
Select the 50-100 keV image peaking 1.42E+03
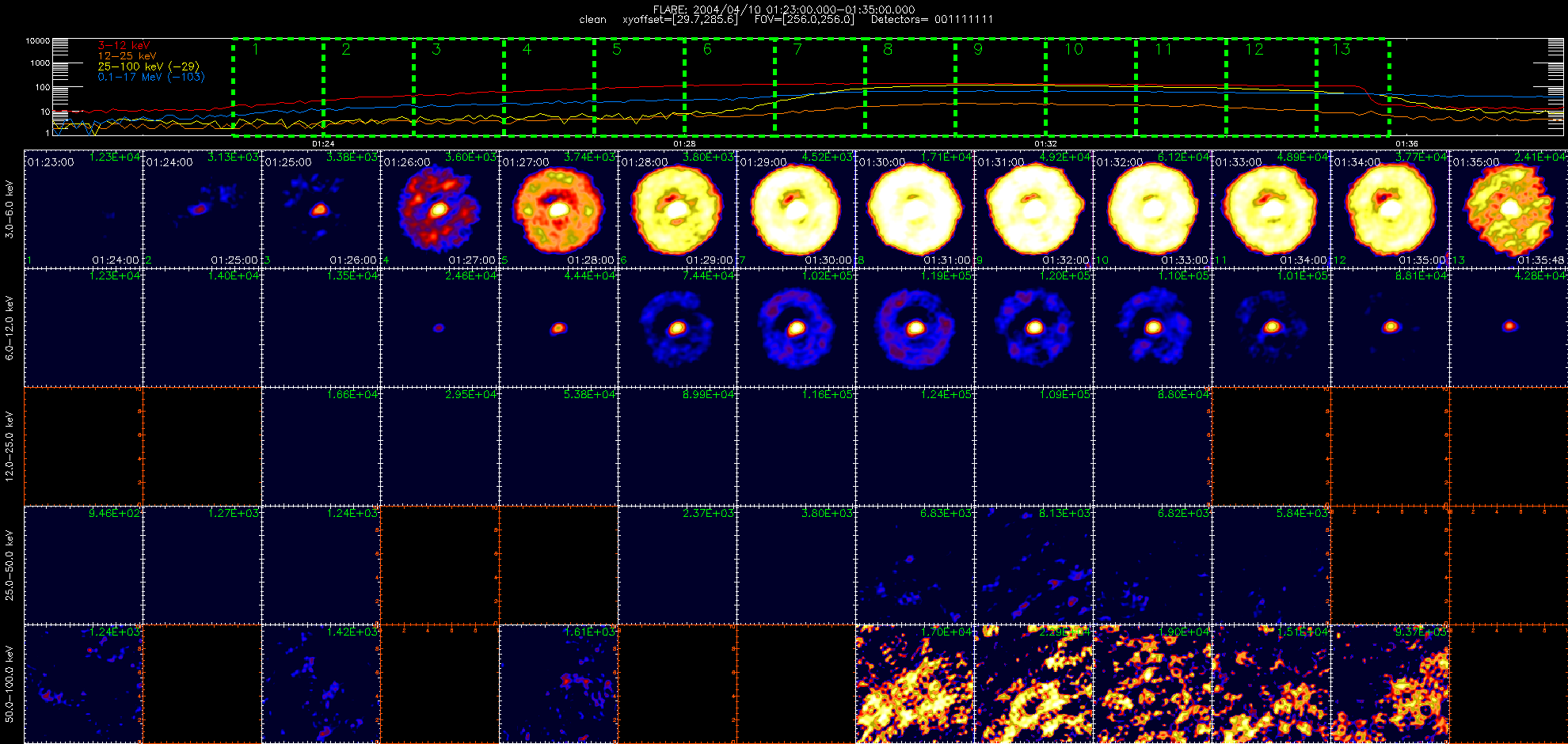321,684
